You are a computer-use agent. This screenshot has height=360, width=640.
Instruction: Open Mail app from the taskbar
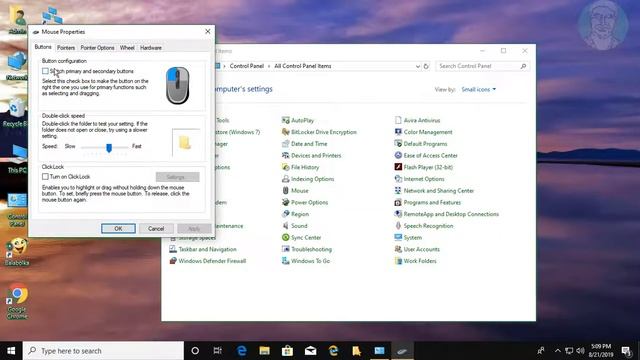point(310,351)
